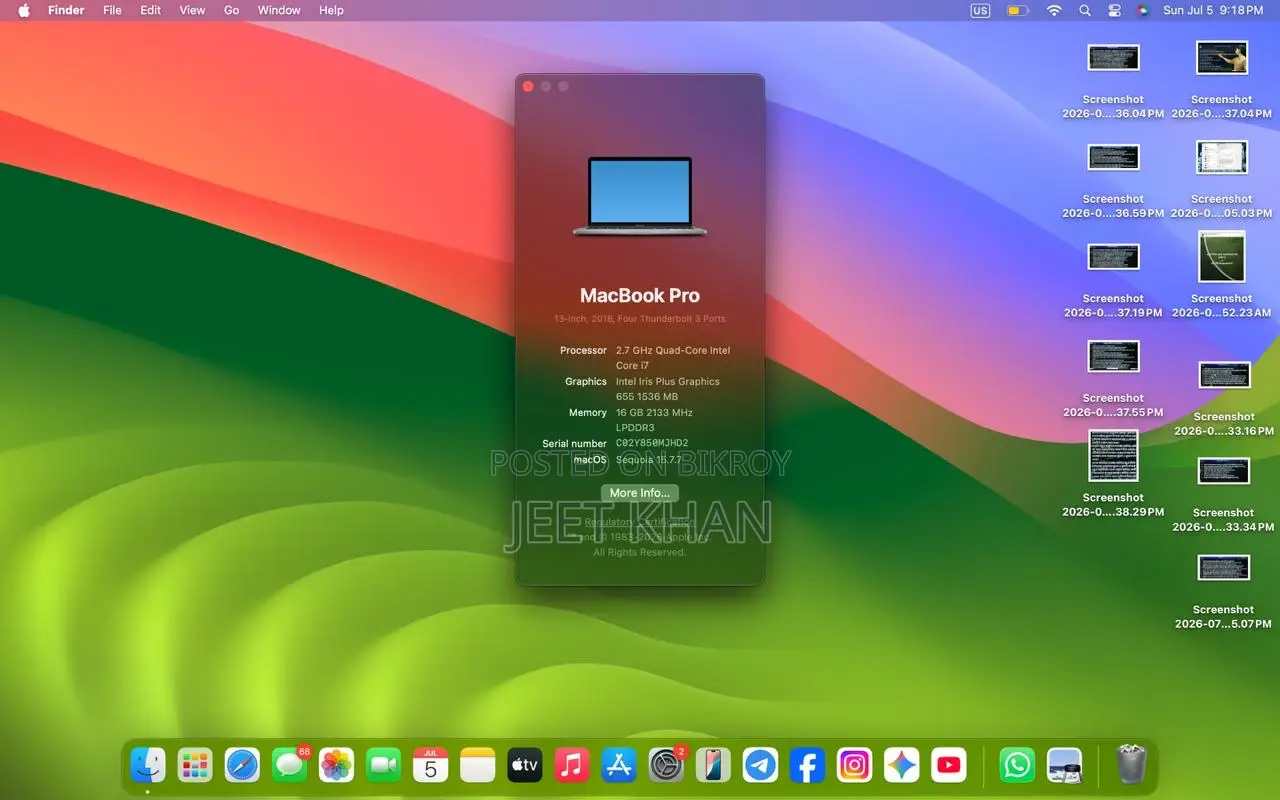Open Spotlight search in menu bar

click(1085, 10)
